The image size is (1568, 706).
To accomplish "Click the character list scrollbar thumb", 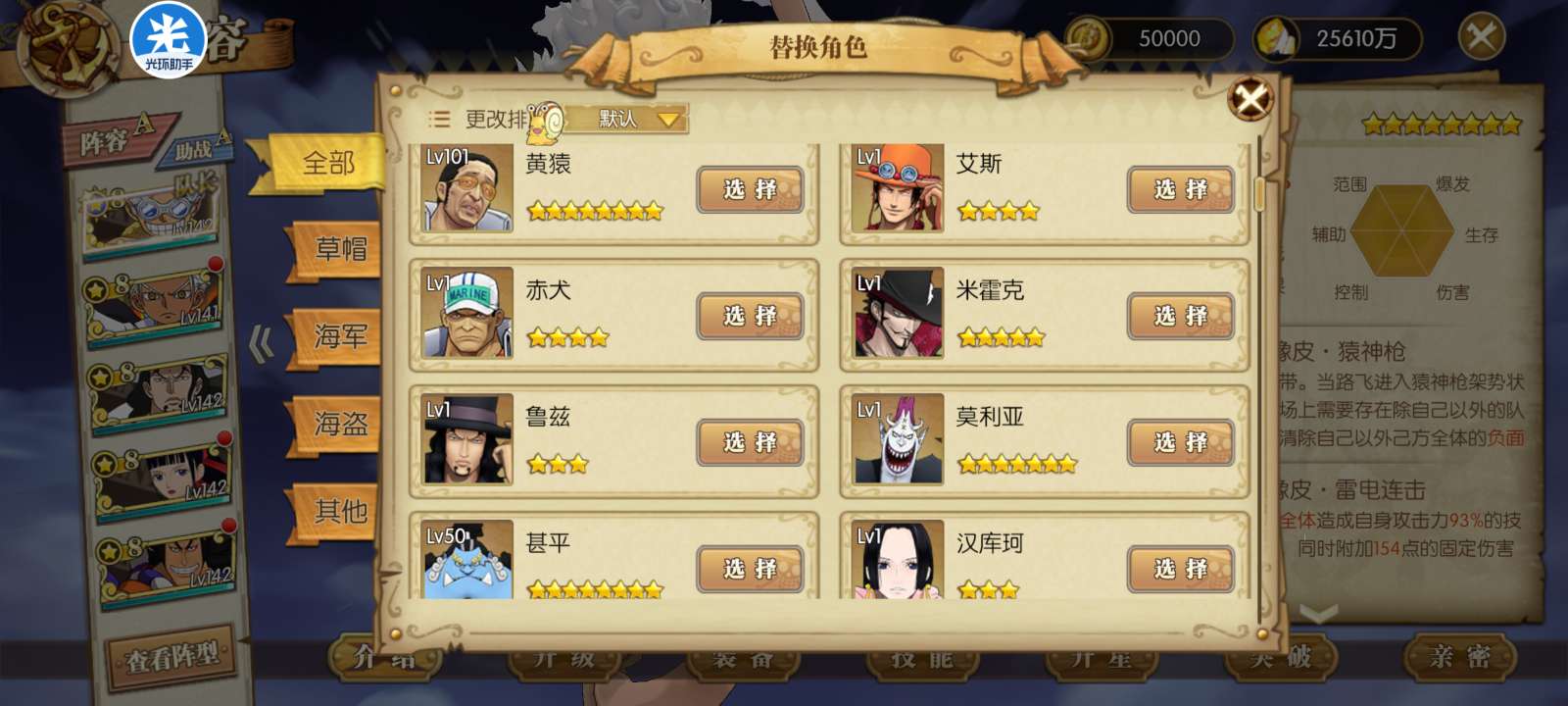I will pyautogui.click(x=1260, y=193).
